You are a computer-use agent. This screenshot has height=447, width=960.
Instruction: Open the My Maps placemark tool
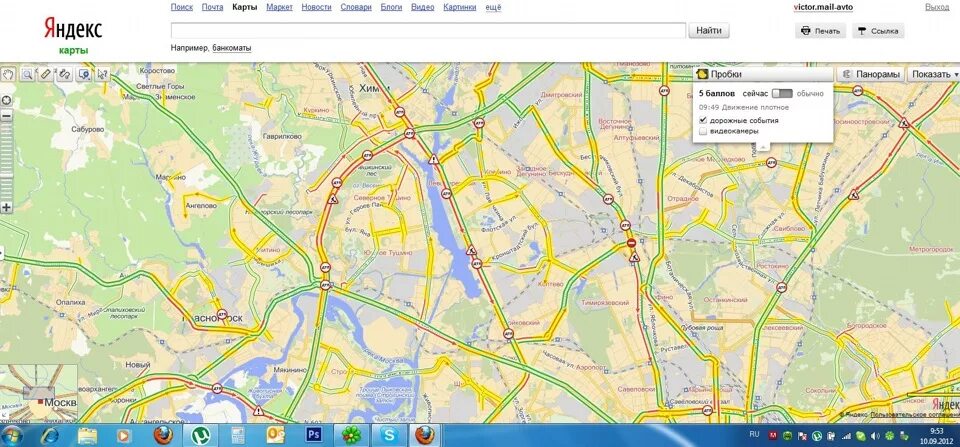pyautogui.click(x=84, y=74)
